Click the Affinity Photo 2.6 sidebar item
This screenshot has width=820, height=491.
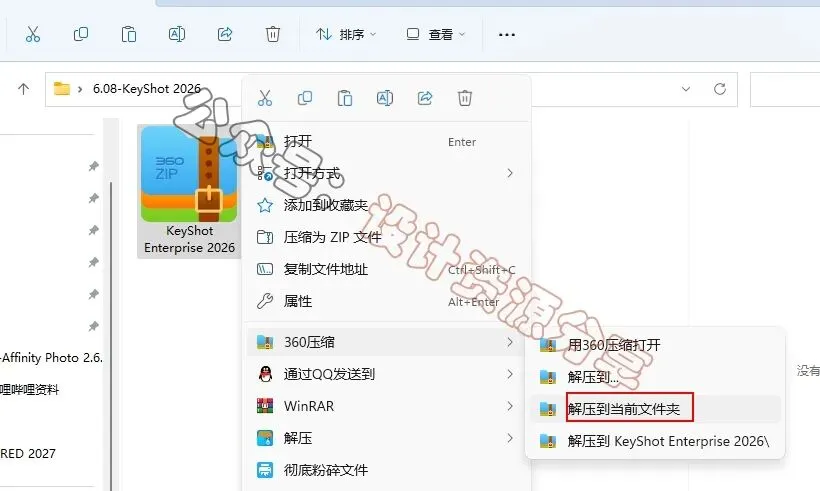(51, 358)
